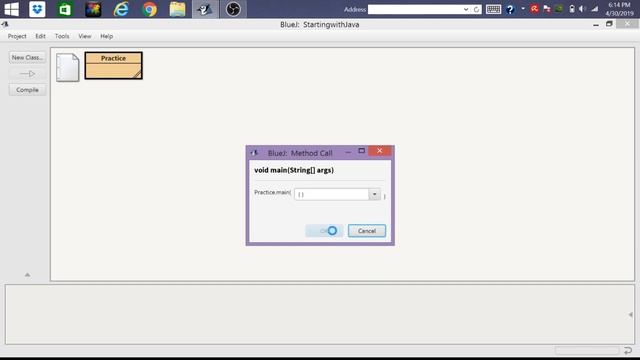Maximize the Method Call dialog

pyautogui.click(x=361, y=151)
